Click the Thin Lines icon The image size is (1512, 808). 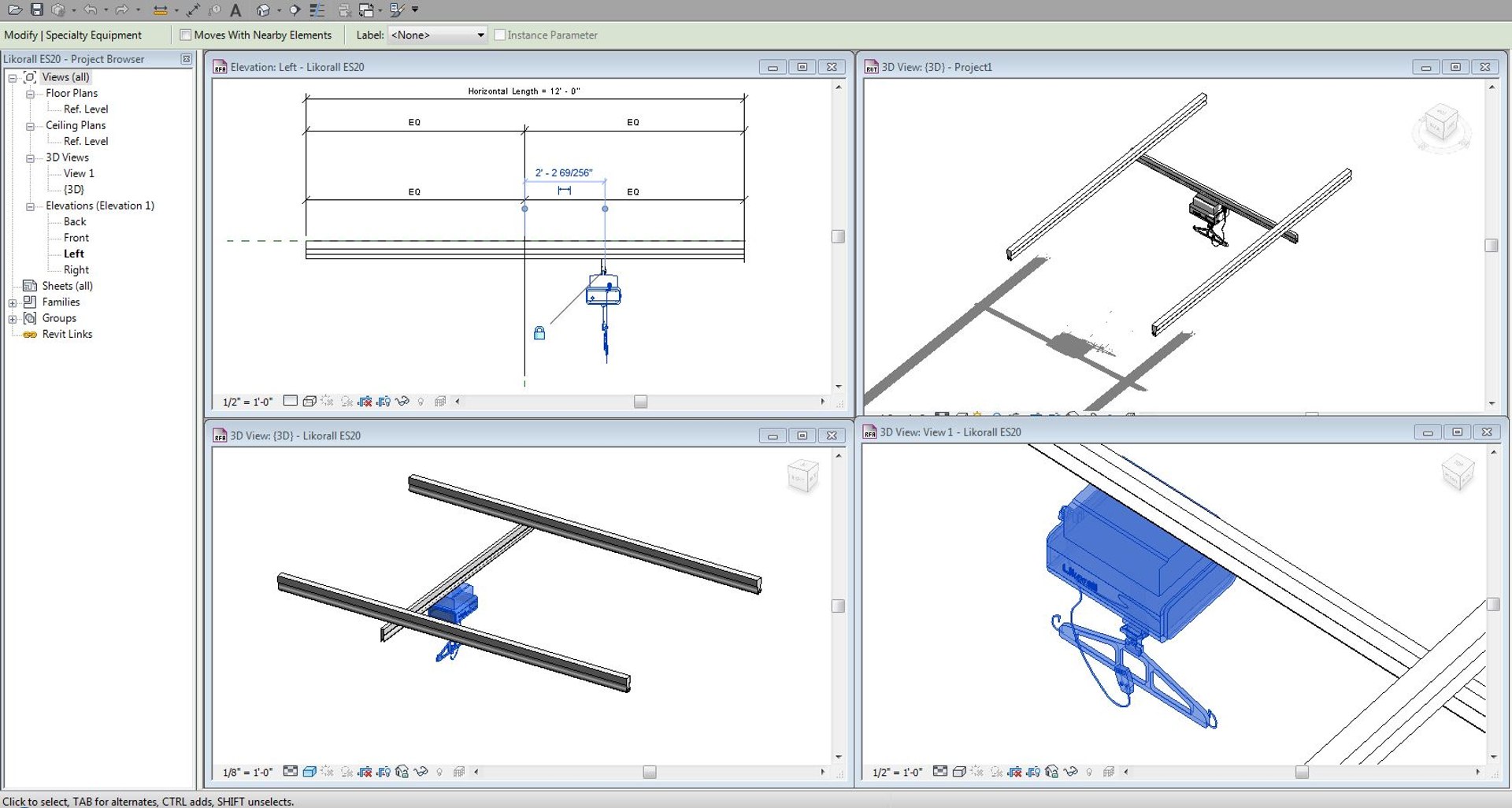click(x=317, y=10)
